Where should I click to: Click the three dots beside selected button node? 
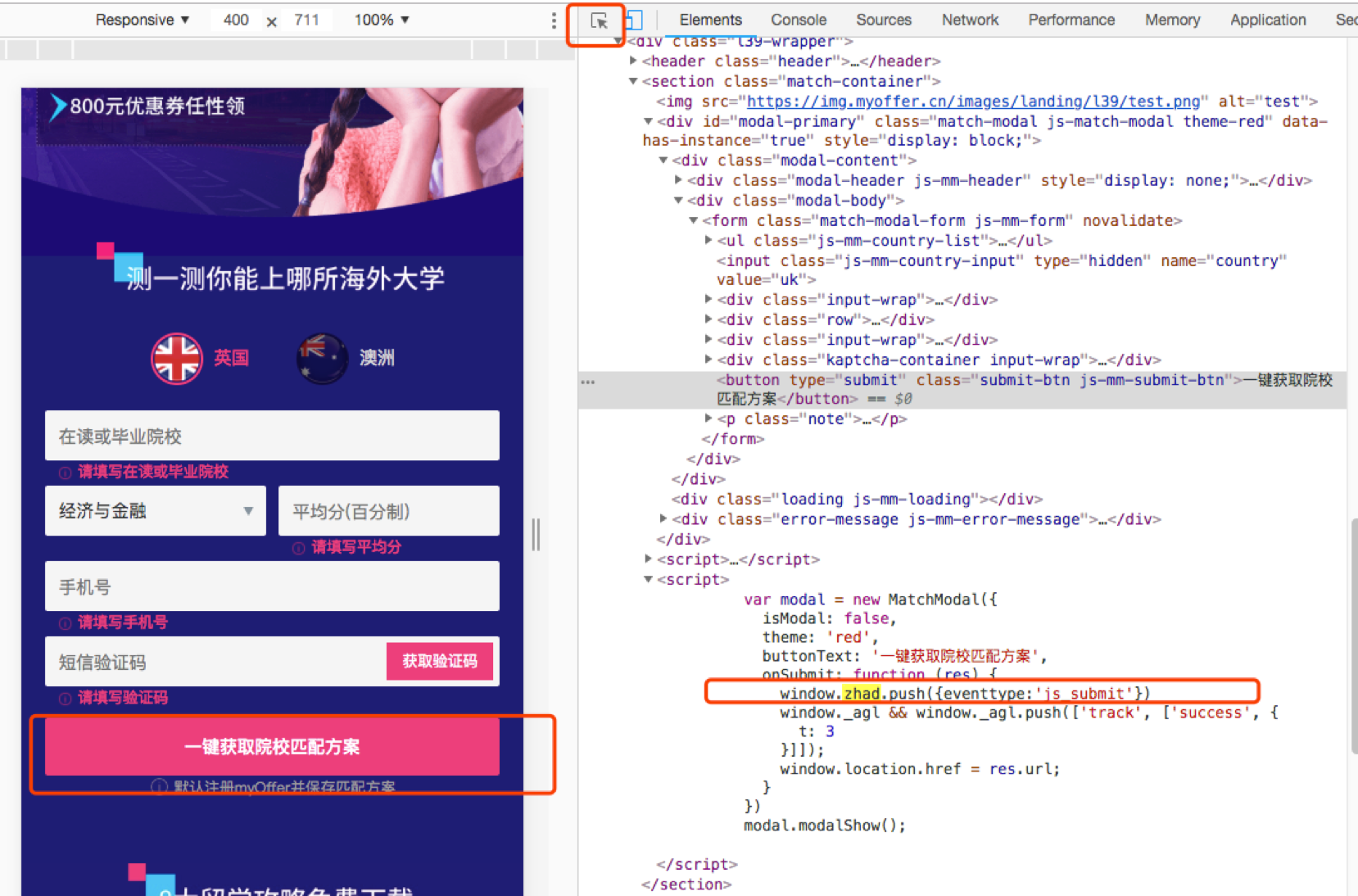pyautogui.click(x=587, y=382)
